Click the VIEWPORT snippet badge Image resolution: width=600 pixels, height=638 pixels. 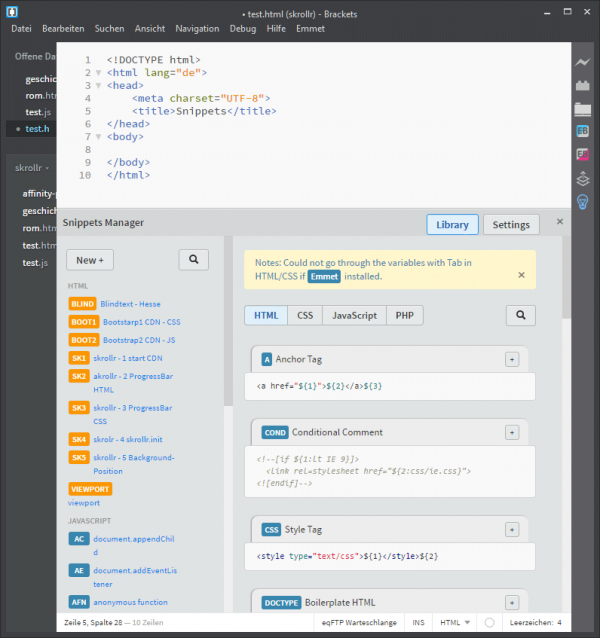[90, 489]
